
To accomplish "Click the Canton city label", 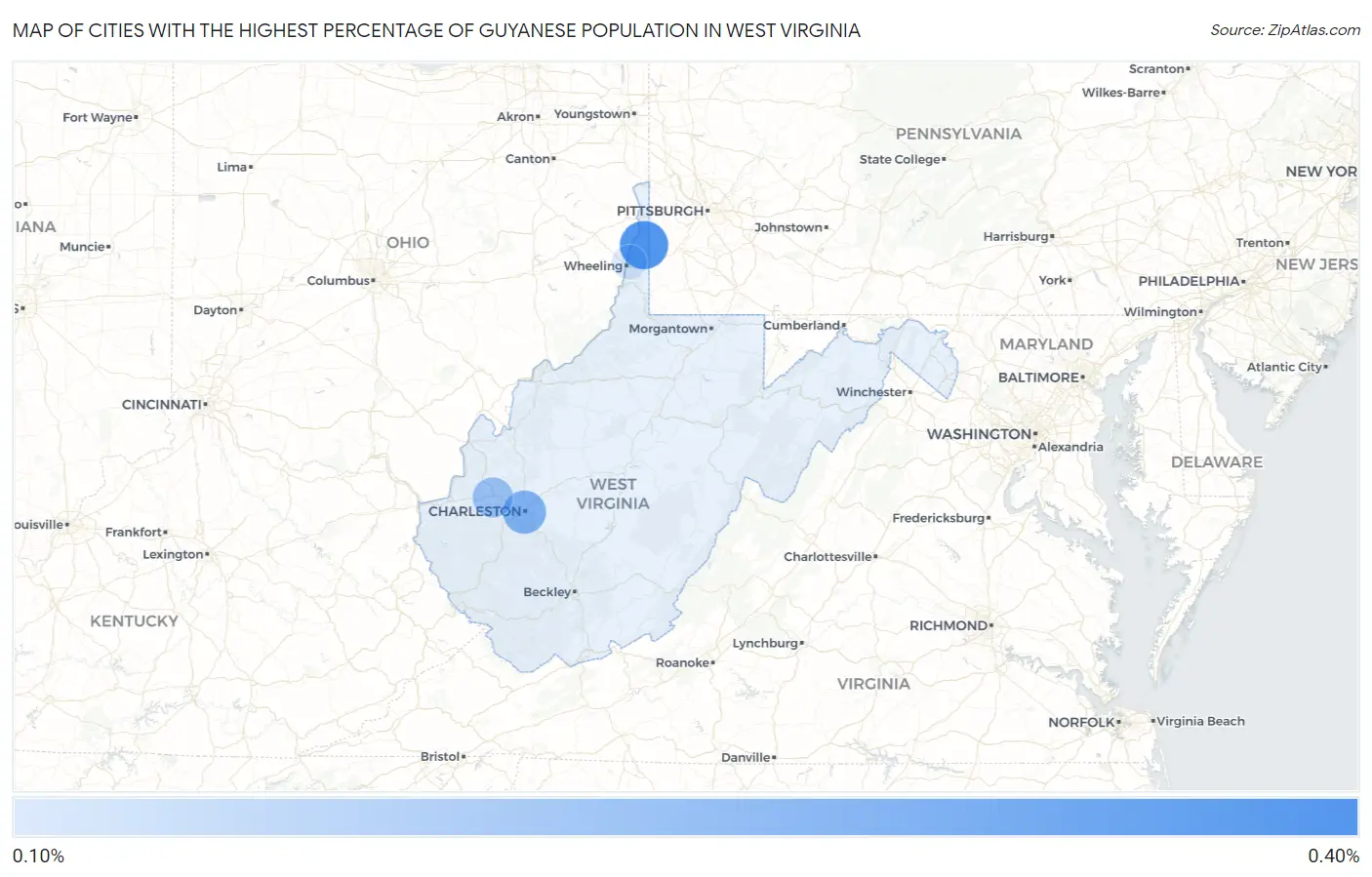I will pos(528,159).
